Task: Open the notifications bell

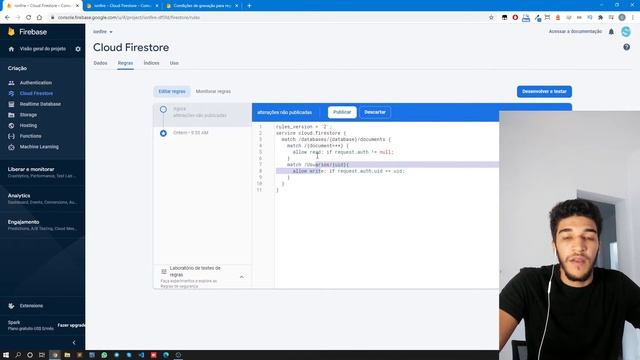Action: coord(611,32)
